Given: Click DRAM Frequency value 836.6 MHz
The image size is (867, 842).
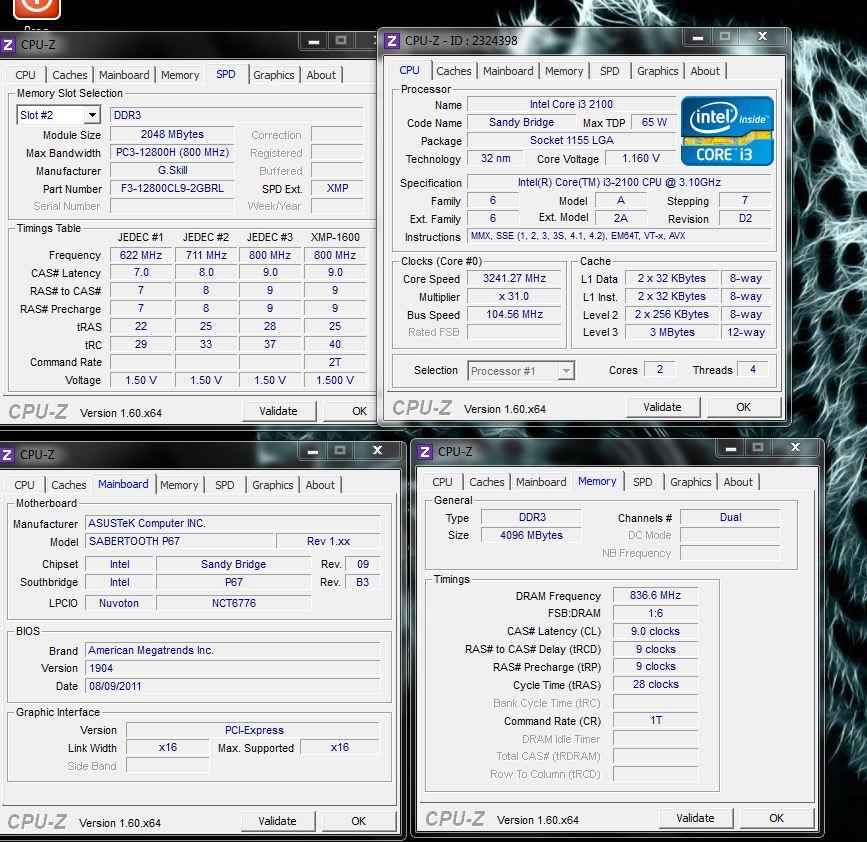Looking at the screenshot, I should [655, 595].
